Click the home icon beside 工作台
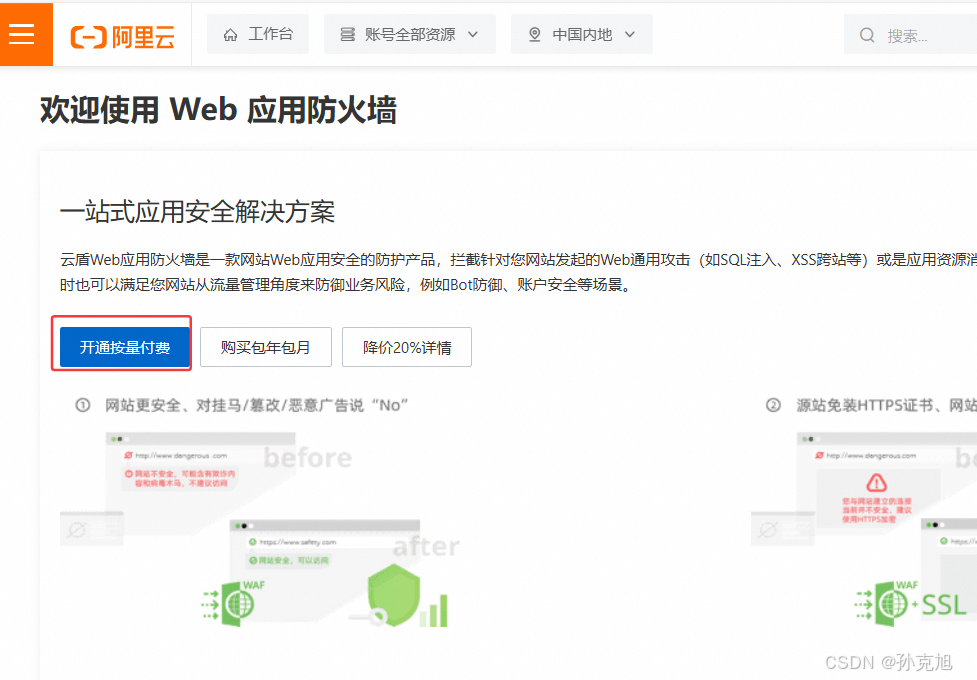This screenshot has width=977, height=680. tap(230, 35)
